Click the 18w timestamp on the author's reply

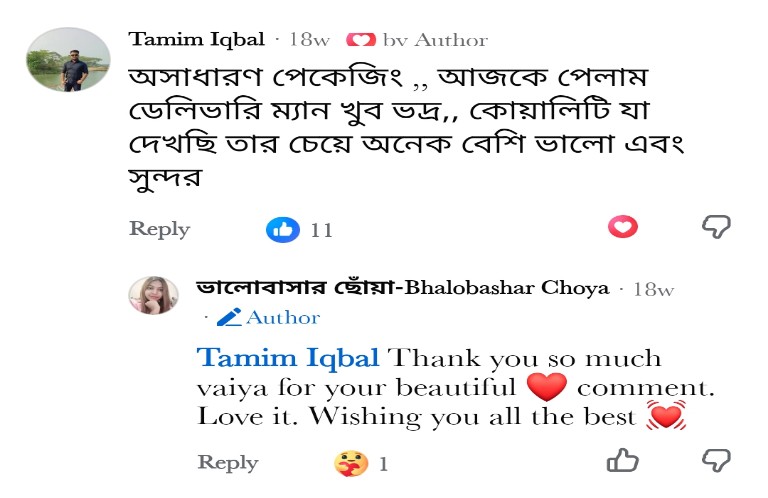pyautogui.click(x=653, y=289)
